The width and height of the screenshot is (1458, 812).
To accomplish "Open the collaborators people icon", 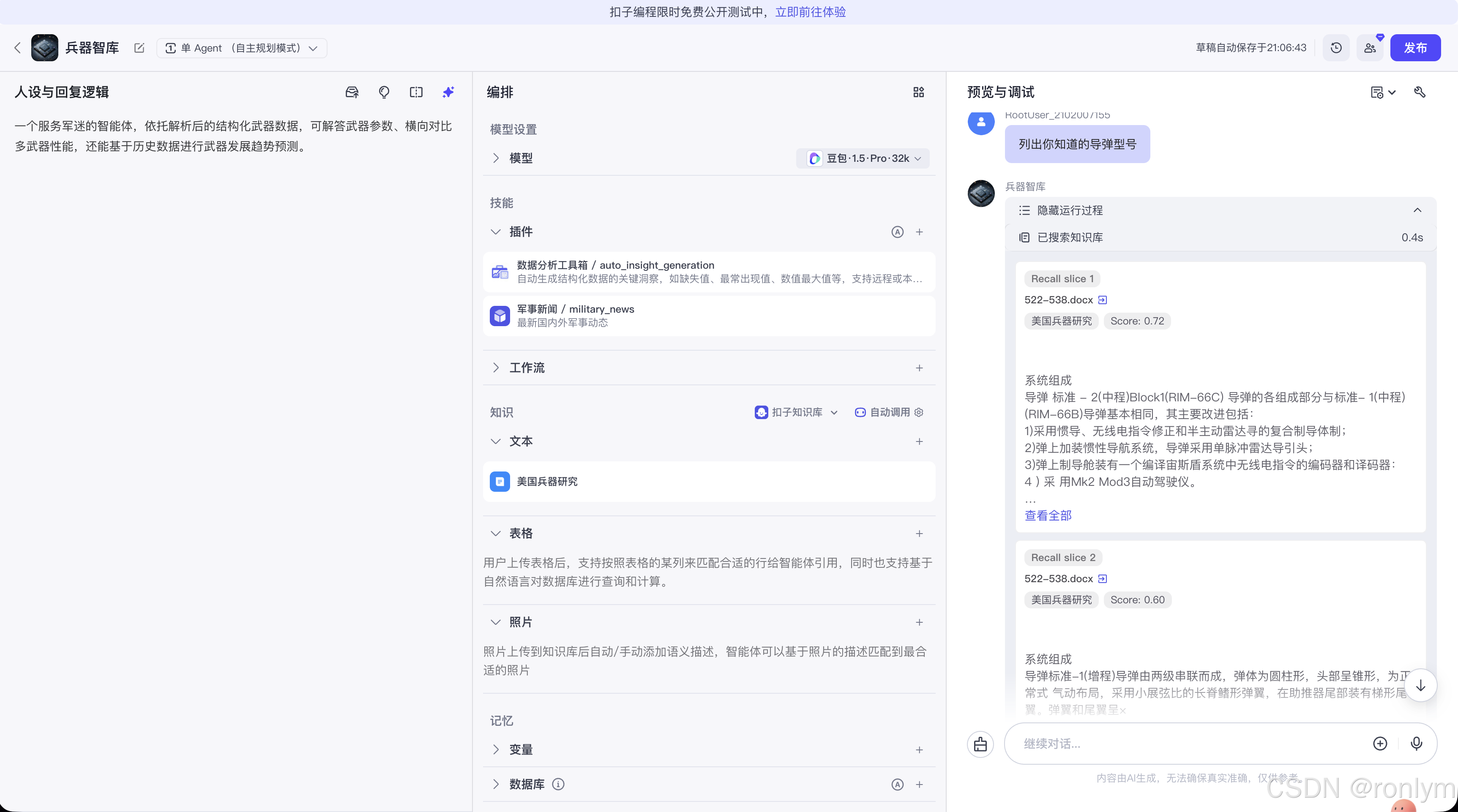I will 1370,48.
